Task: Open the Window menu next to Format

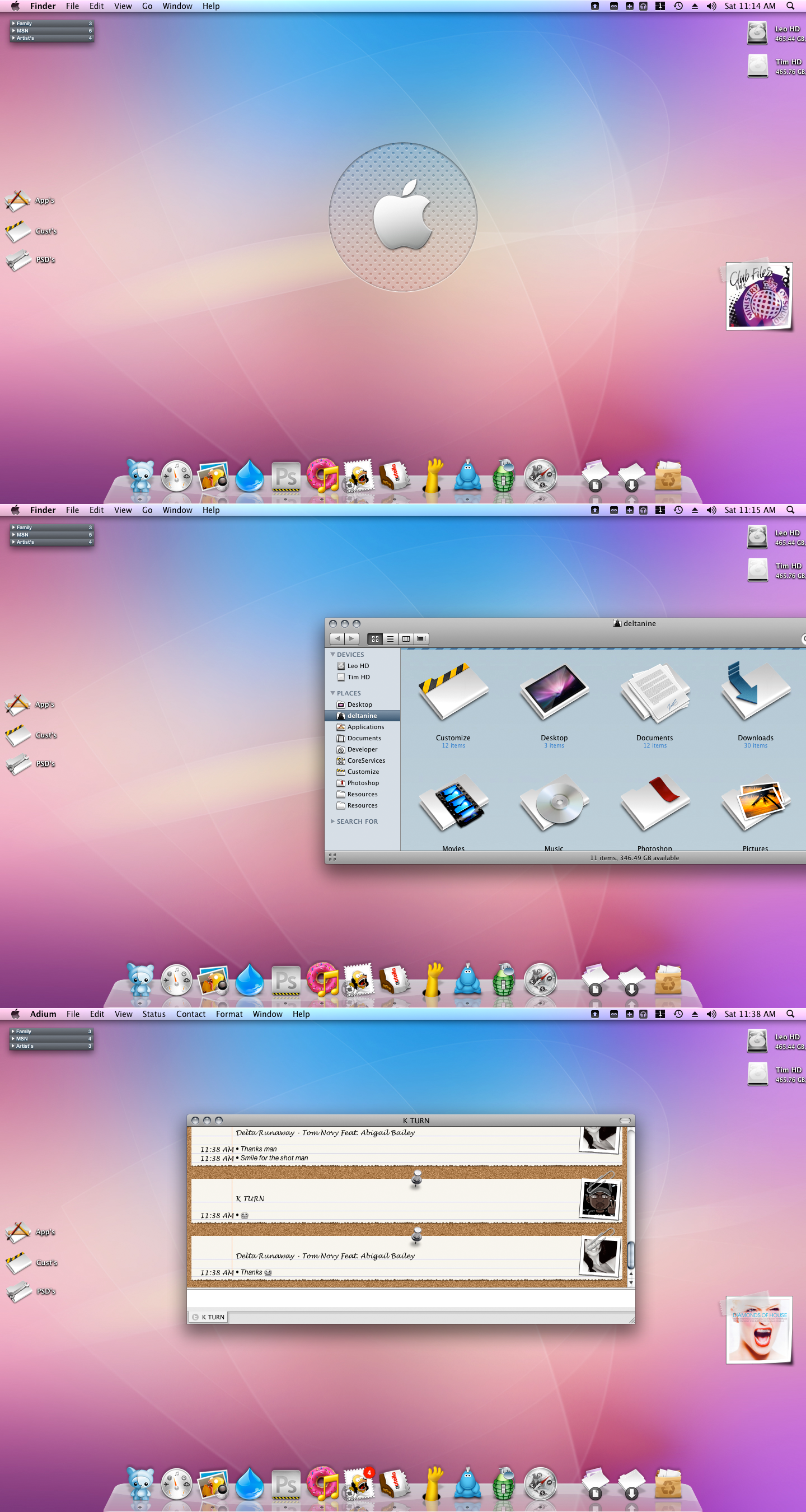Action: pyautogui.click(x=268, y=1014)
